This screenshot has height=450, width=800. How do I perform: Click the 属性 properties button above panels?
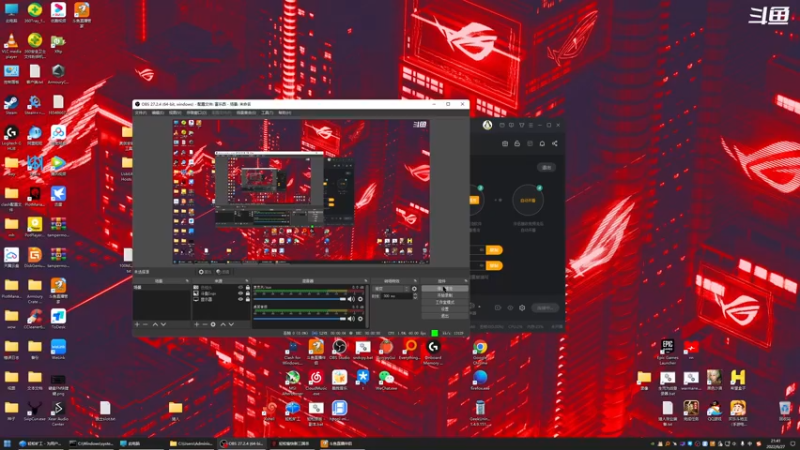[x=205, y=272]
